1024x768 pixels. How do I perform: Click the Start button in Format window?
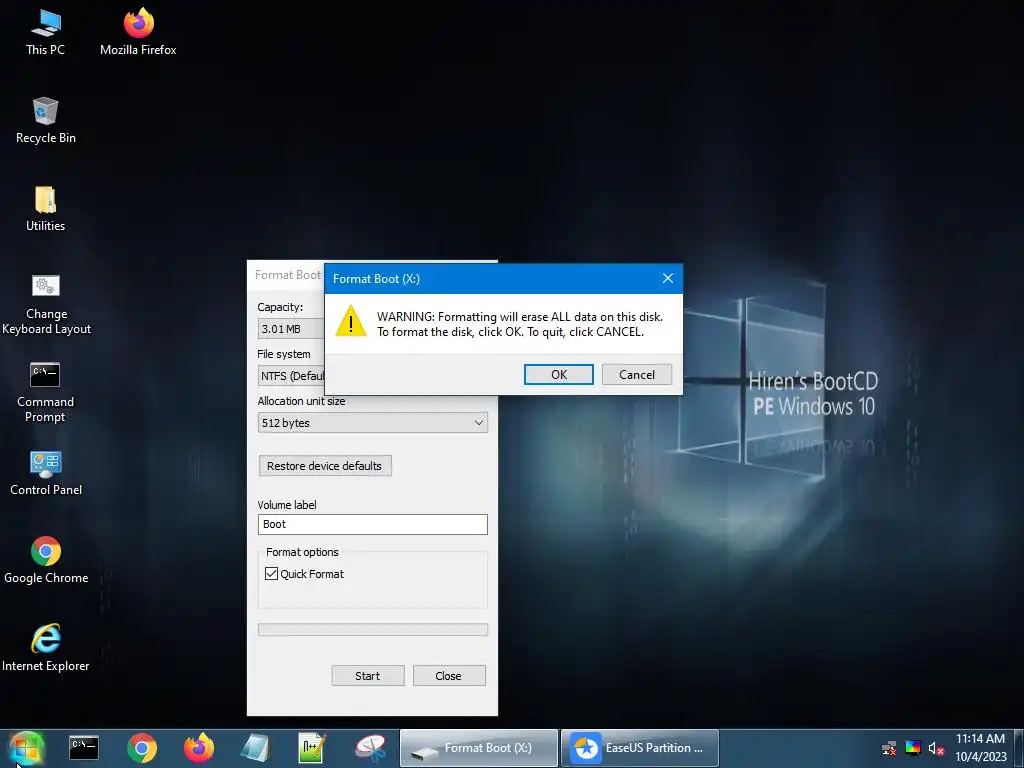(x=368, y=676)
